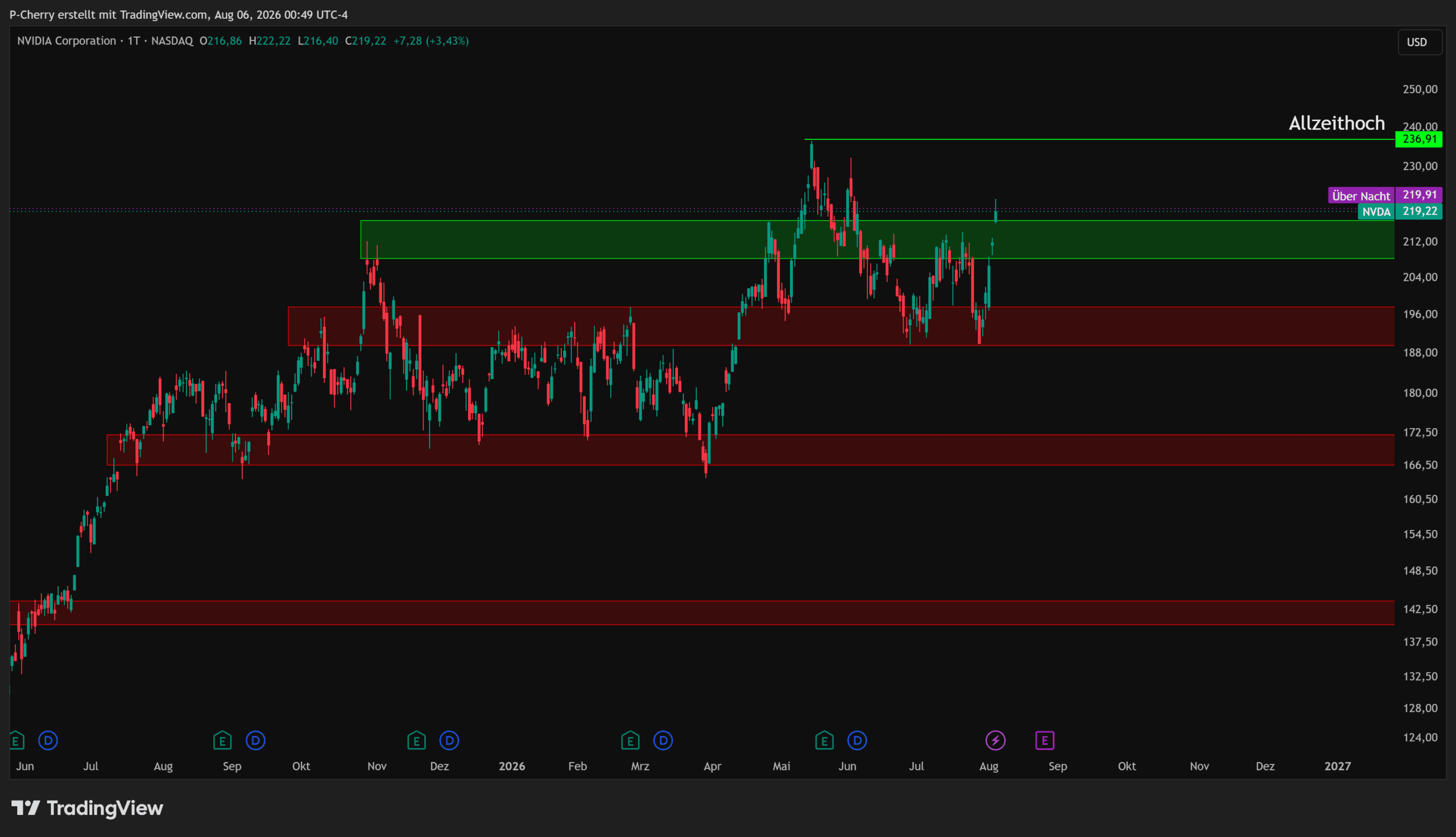Click the Nov 2026 time axis label
This screenshot has width=1456, height=837.
[x=1199, y=766]
